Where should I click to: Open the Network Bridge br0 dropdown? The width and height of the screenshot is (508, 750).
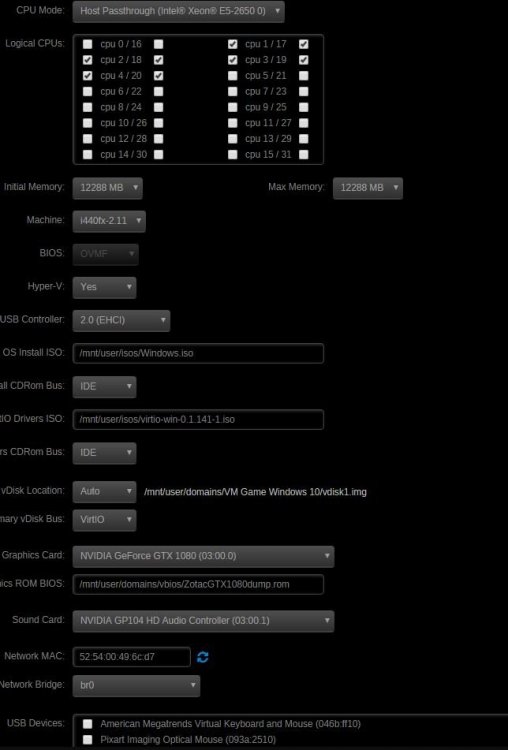click(136, 685)
